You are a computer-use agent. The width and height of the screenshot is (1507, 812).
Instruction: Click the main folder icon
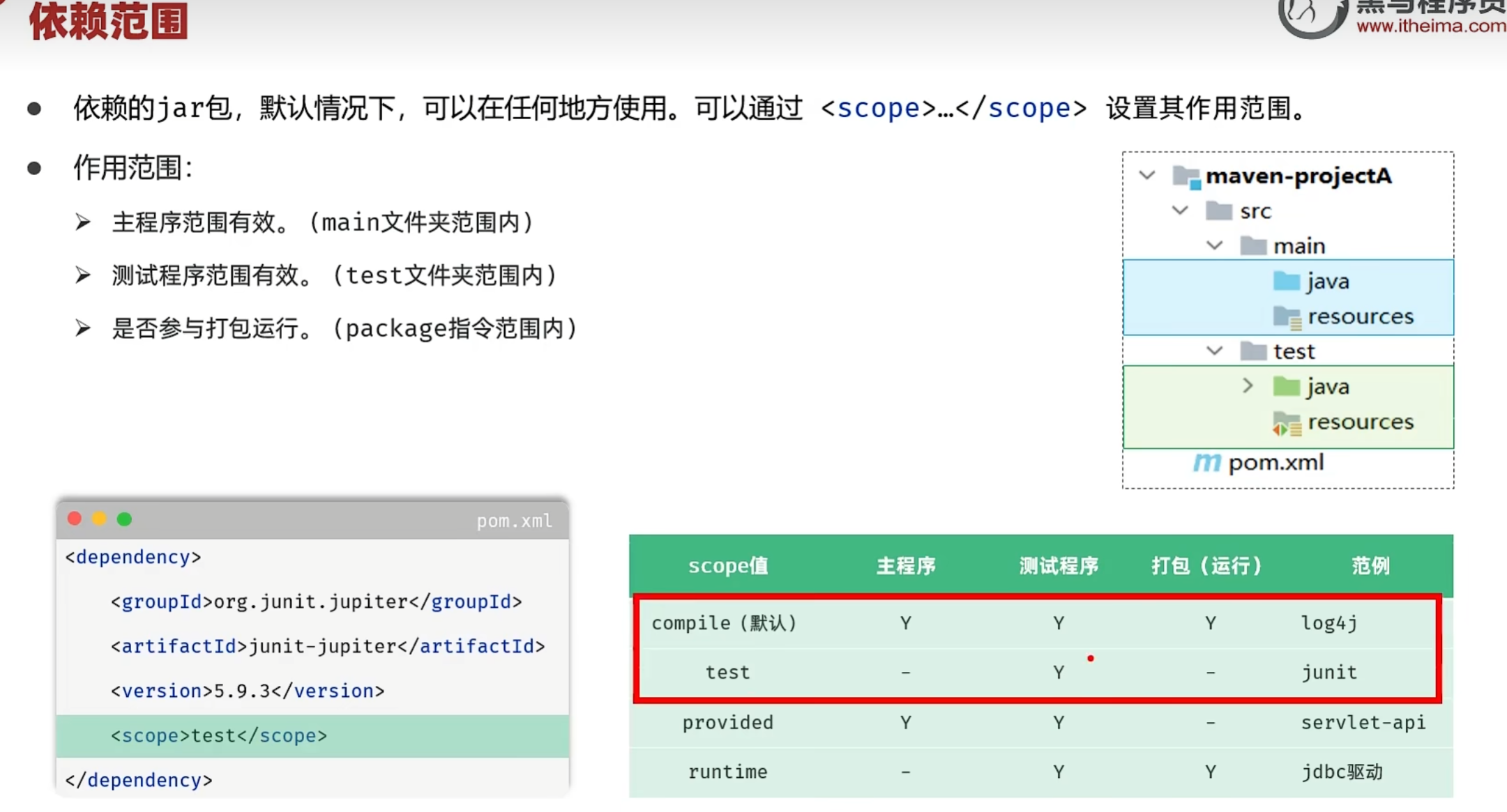[1252, 245]
